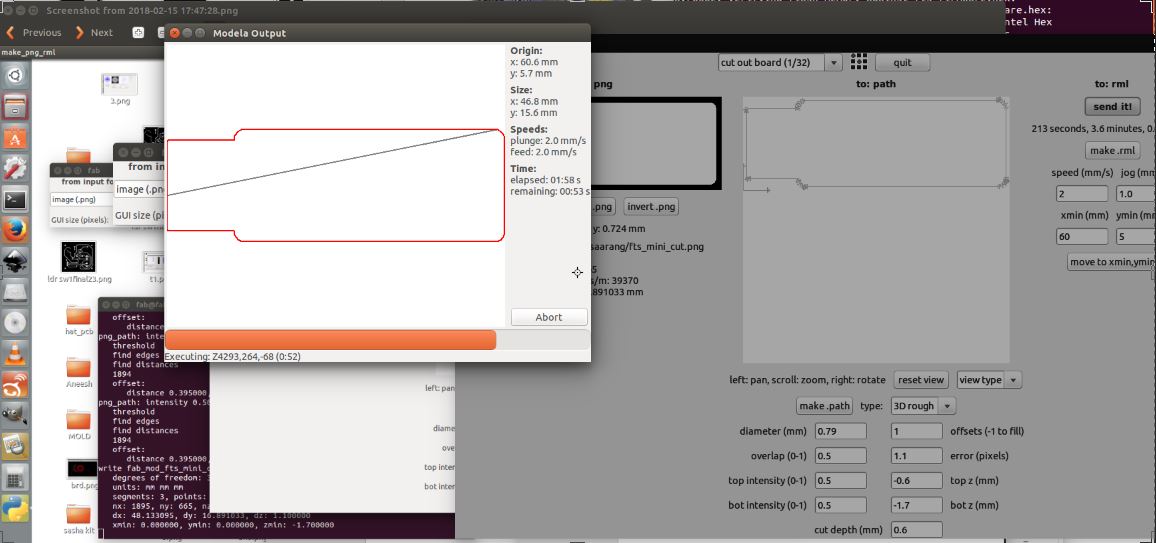Edit the cut depth (mm) field
This screenshot has width=1156, height=543.
[x=916, y=530]
